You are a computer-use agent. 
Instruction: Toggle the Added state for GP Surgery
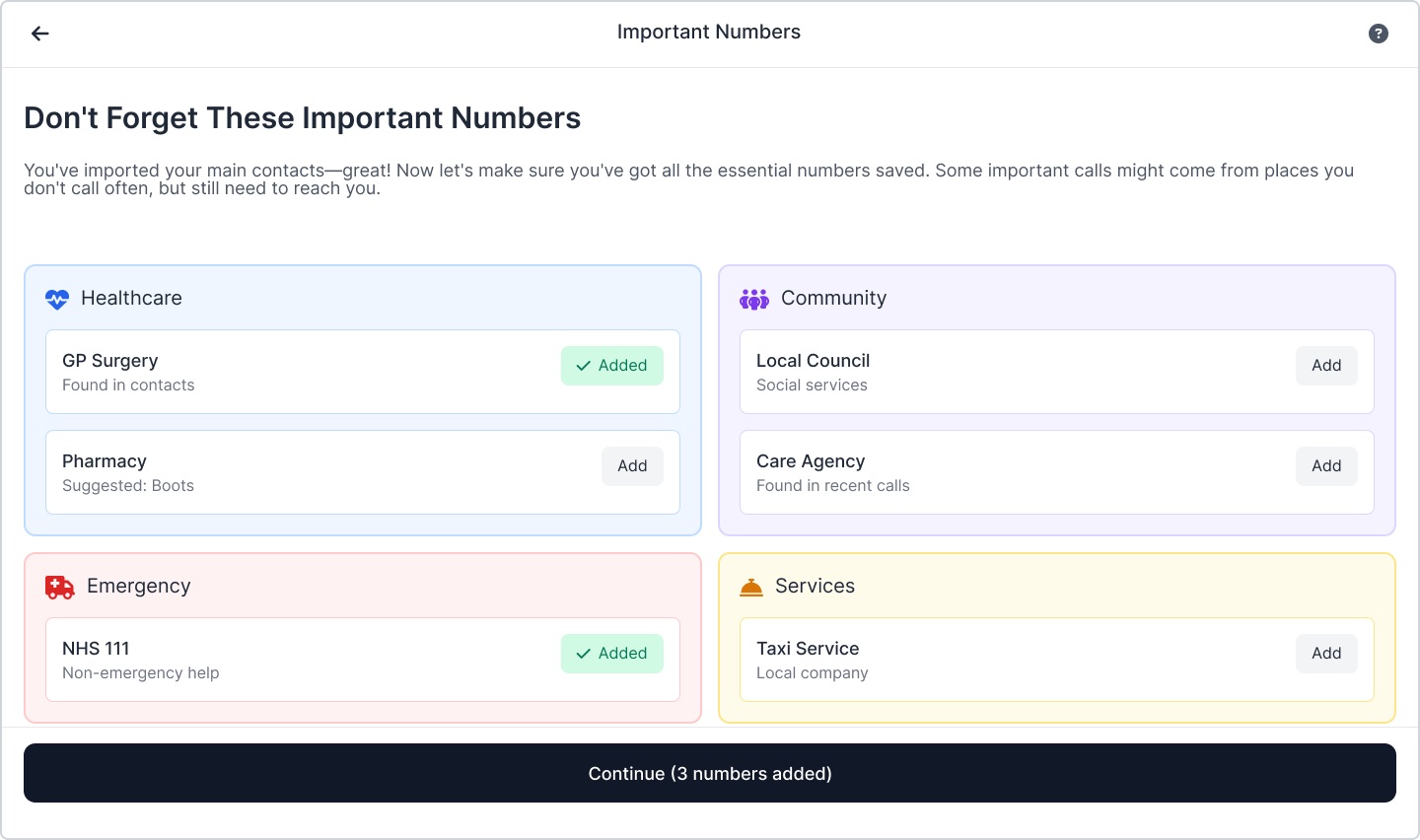611,366
